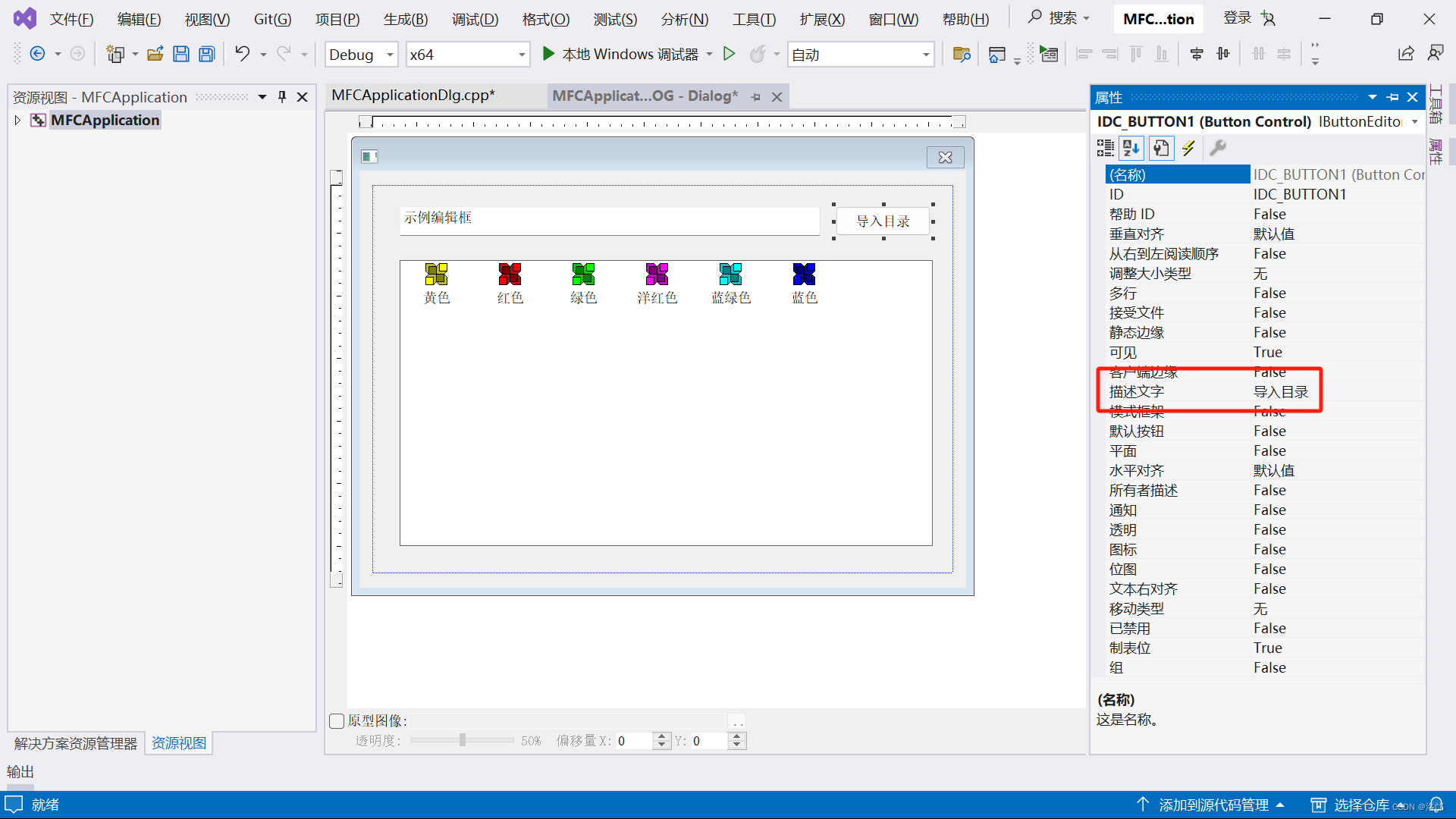Viewport: 1456px width, 819px height.
Task: Open the 文件(F) menu
Action: click(72, 19)
